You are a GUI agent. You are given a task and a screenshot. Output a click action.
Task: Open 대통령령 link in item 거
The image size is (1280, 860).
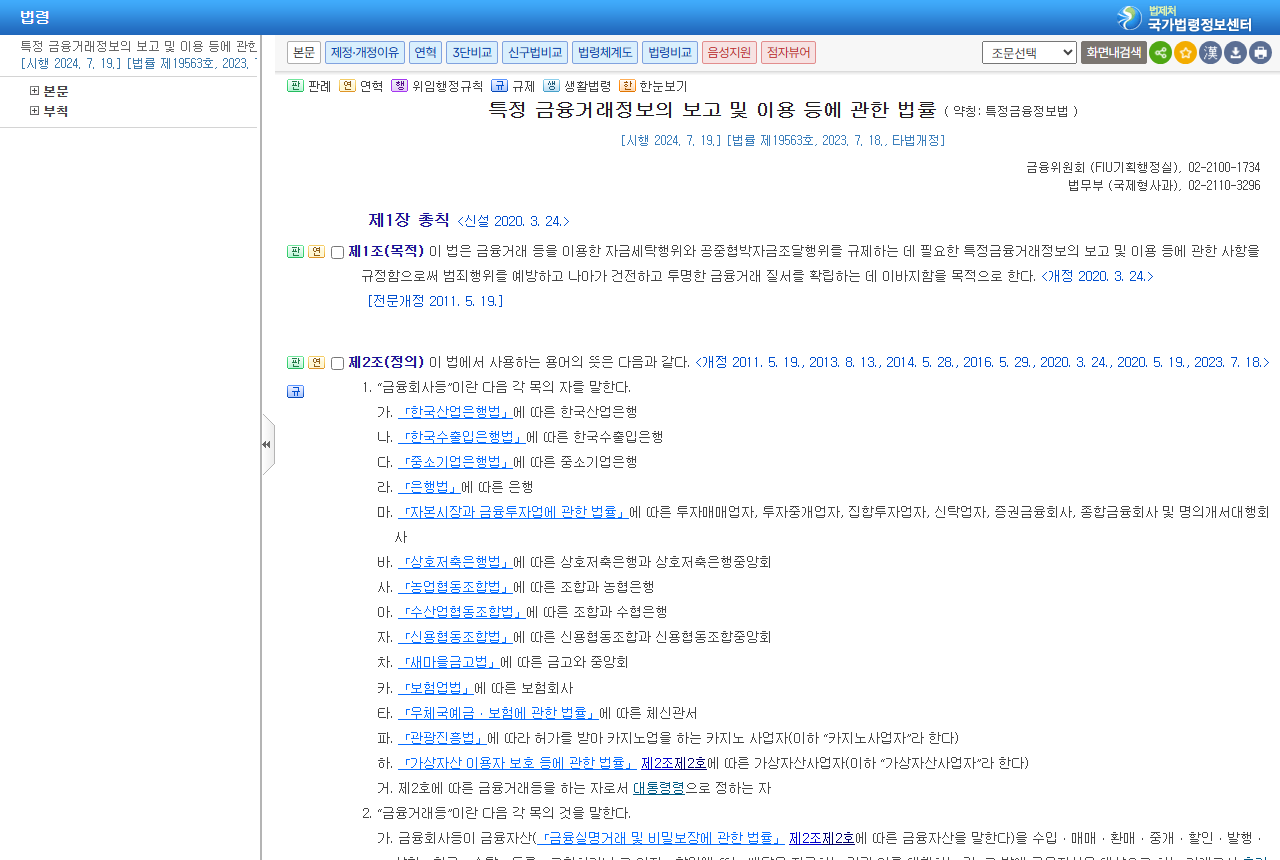tap(659, 788)
